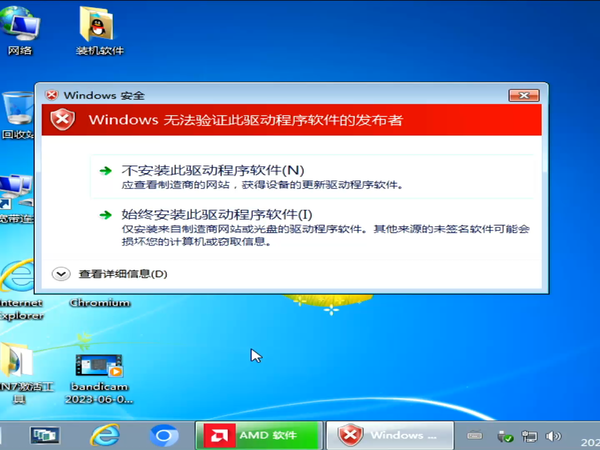Open the Recycle Bin desktop icon
The height and width of the screenshot is (450, 600).
point(17,115)
